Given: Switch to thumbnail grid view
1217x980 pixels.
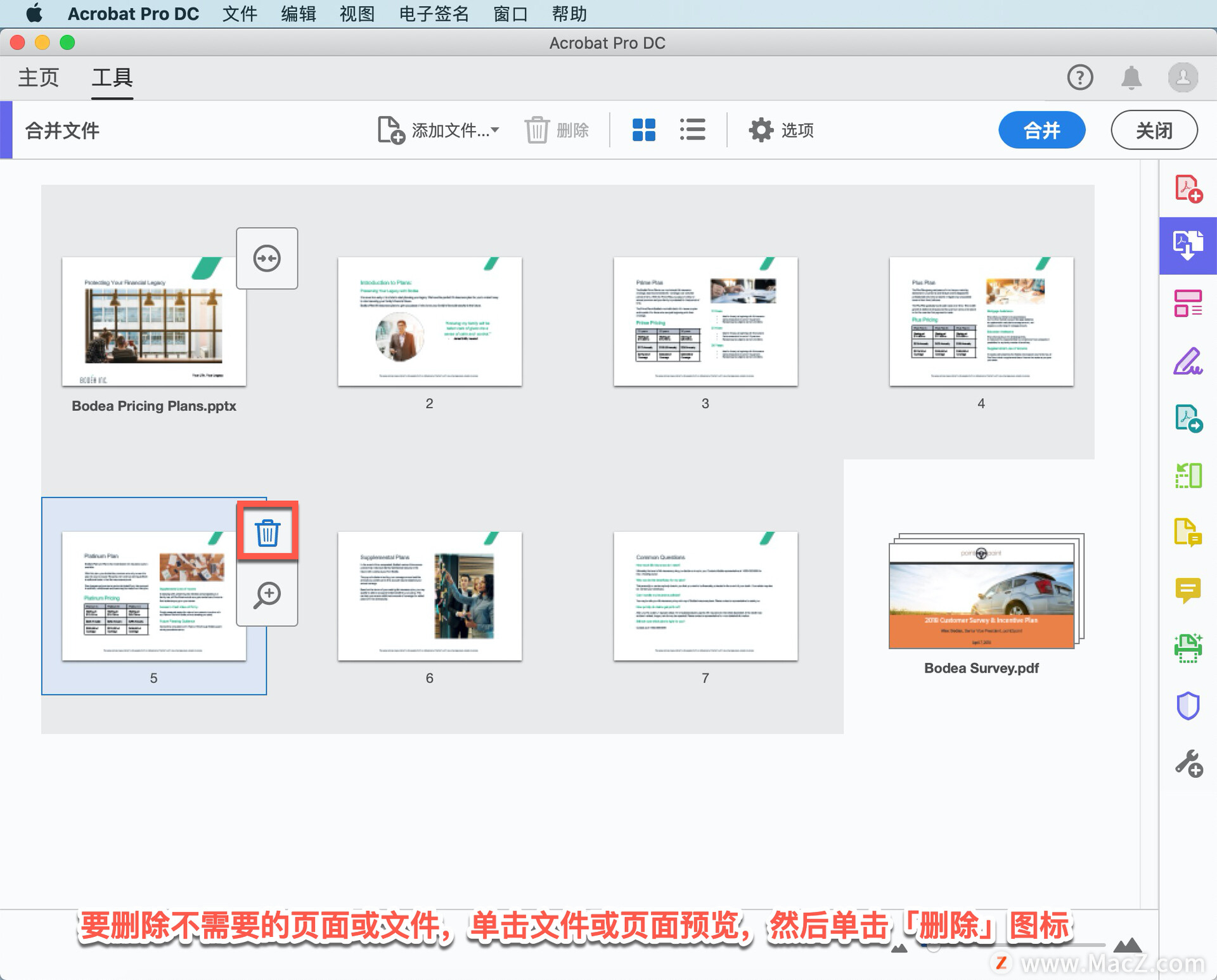Looking at the screenshot, I should point(644,130).
